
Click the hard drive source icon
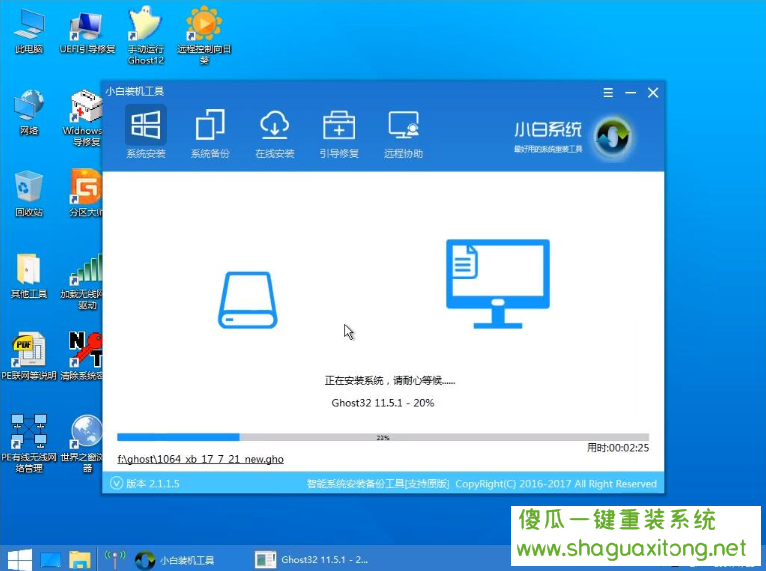pos(248,299)
